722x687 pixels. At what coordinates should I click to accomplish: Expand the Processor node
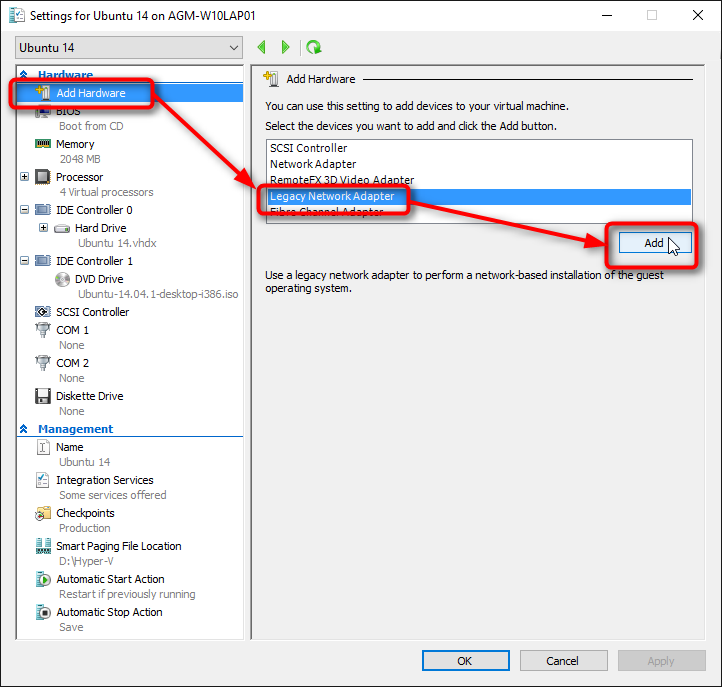click(x=24, y=177)
